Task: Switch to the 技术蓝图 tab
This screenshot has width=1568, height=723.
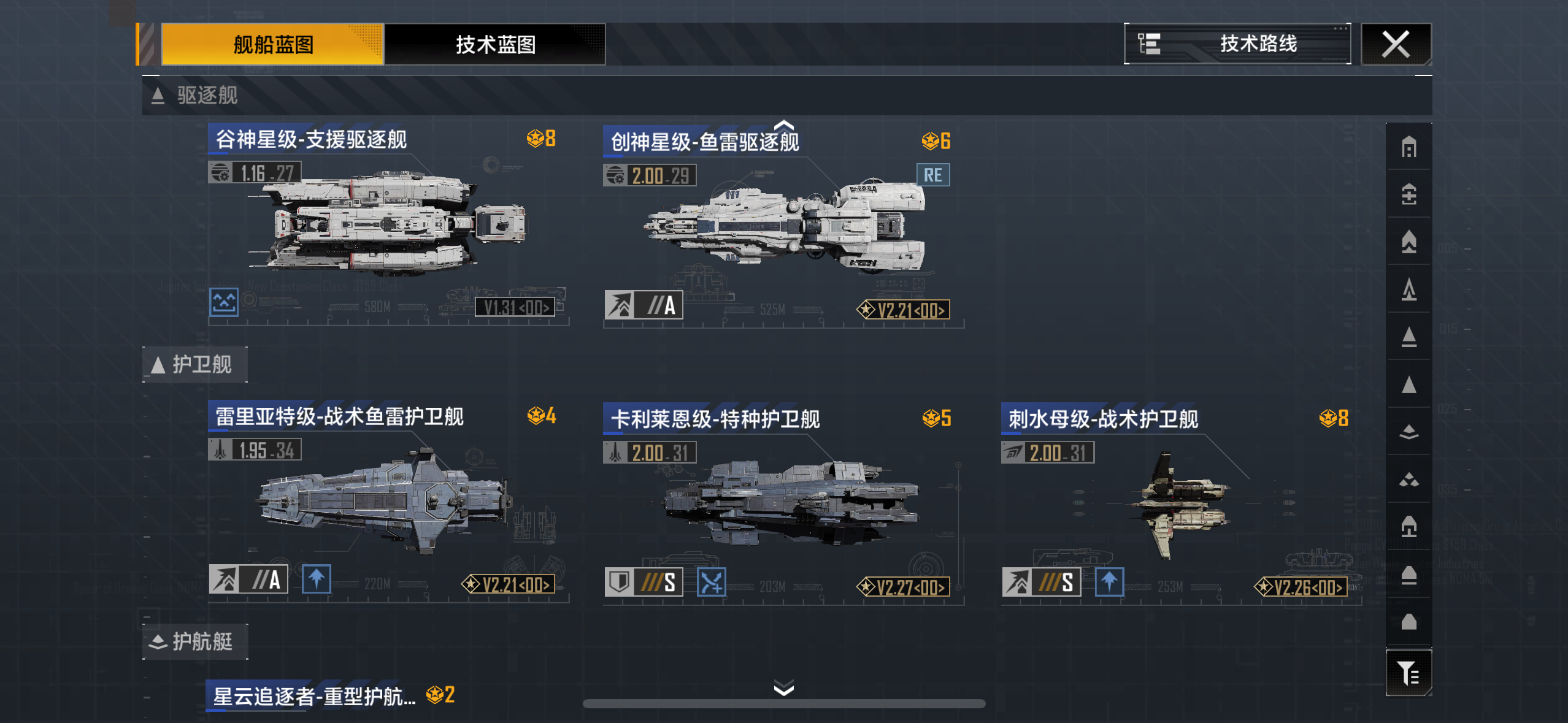Action: 496,44
